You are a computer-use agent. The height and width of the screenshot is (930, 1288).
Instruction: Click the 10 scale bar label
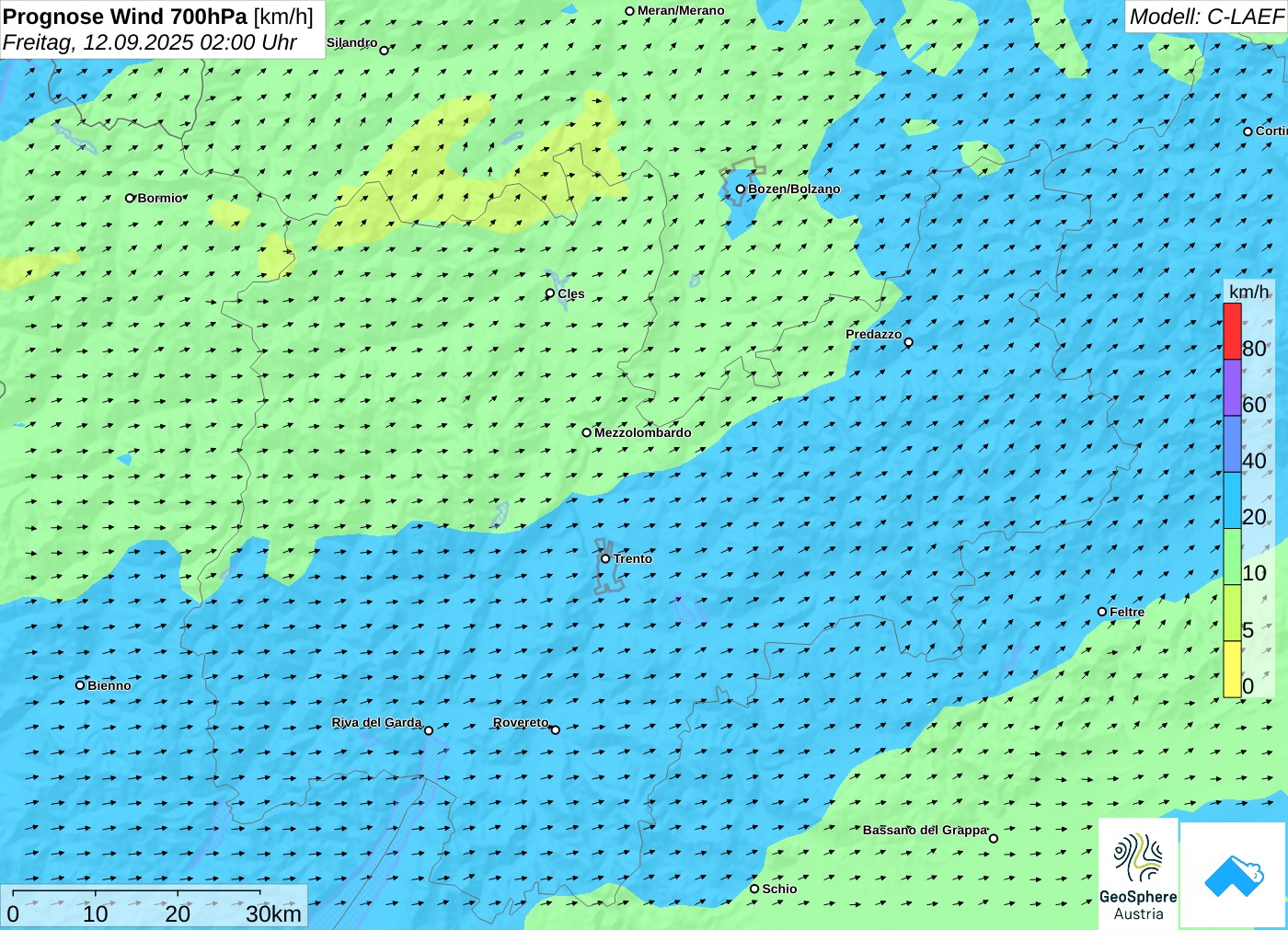pos(96,913)
